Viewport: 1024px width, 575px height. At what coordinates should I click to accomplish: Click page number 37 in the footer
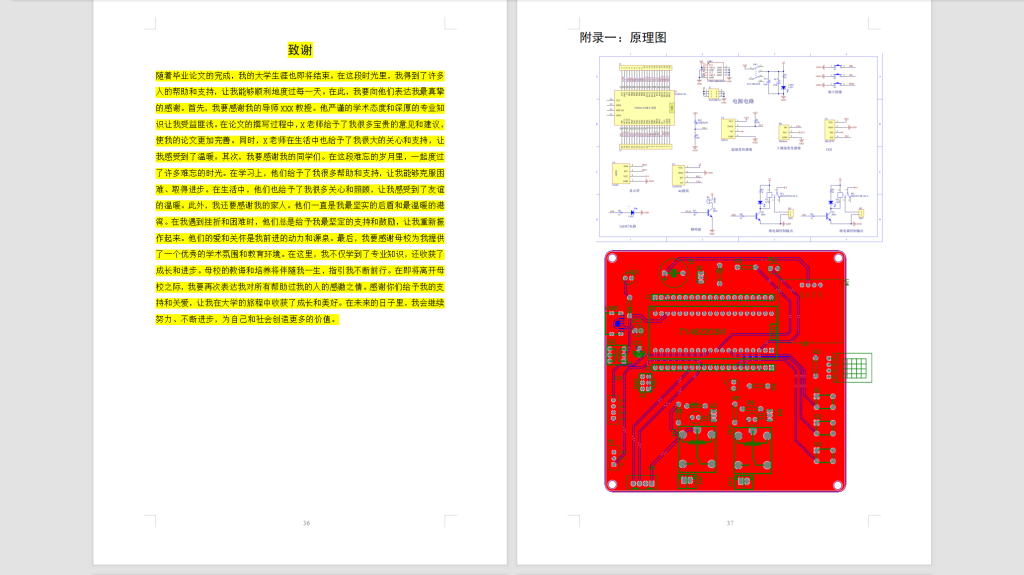pyautogui.click(x=730, y=523)
